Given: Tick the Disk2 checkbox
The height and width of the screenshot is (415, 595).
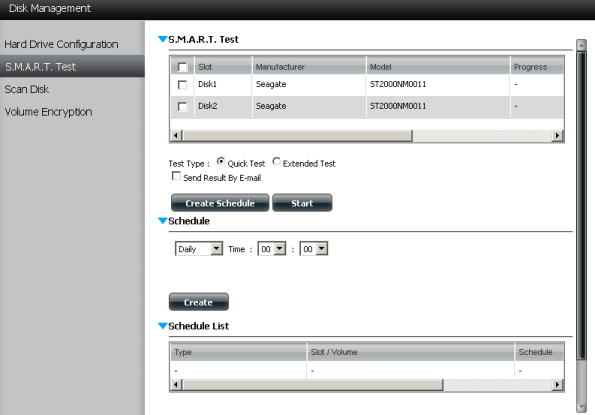Looking at the screenshot, I should pos(183,107).
